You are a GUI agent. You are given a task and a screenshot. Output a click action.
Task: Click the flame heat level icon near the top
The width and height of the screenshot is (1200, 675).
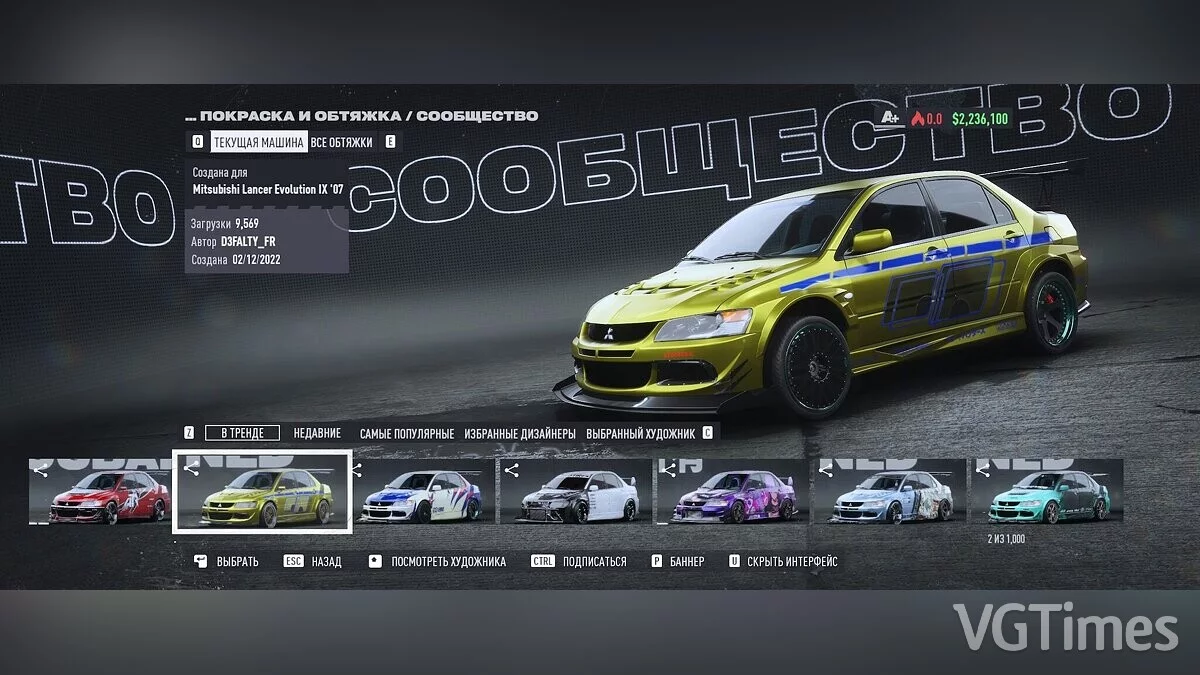tap(918, 118)
